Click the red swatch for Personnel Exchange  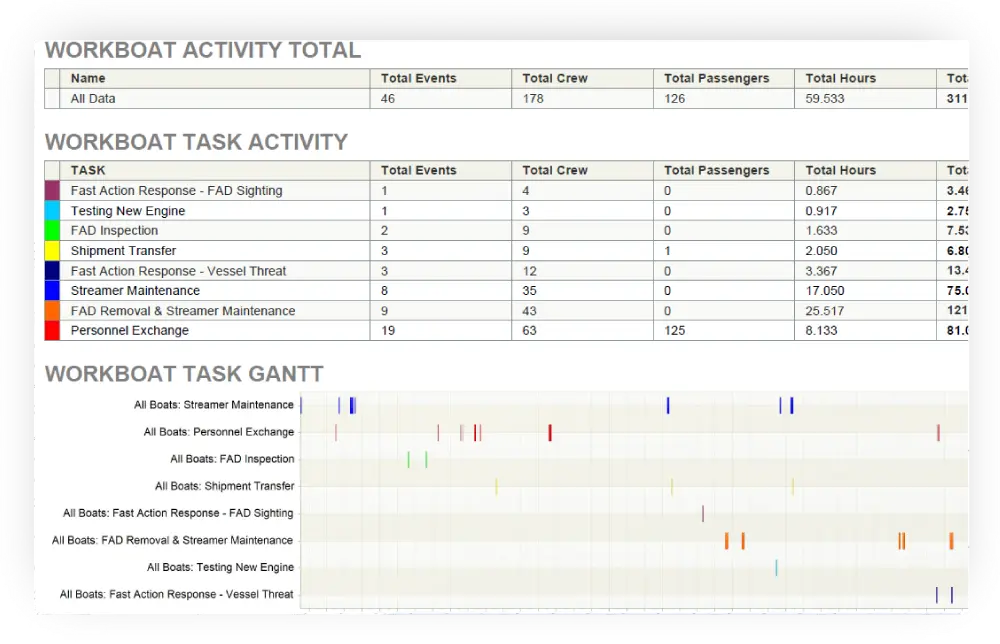[52, 330]
